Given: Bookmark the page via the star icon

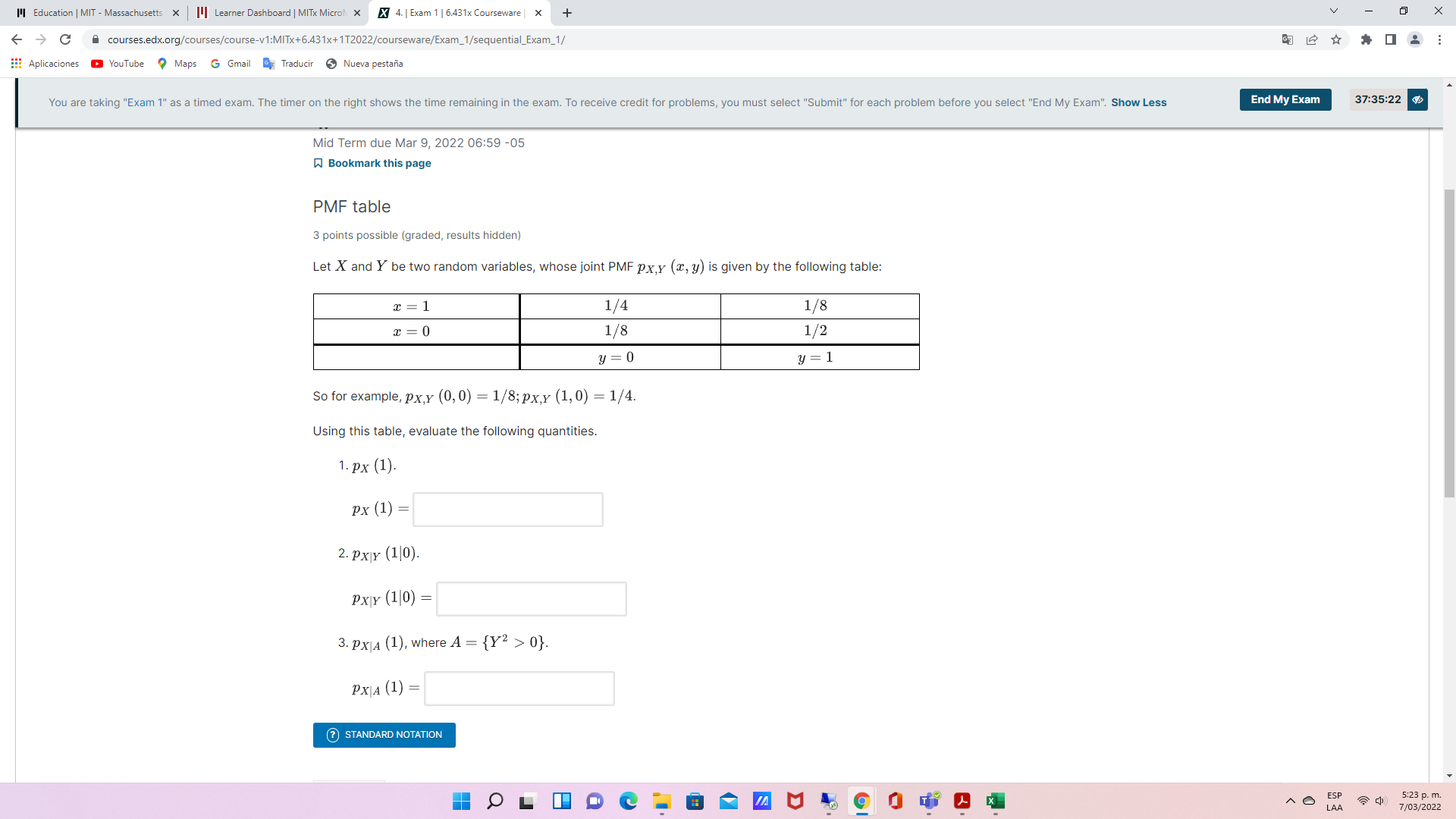Looking at the screenshot, I should point(1337,39).
